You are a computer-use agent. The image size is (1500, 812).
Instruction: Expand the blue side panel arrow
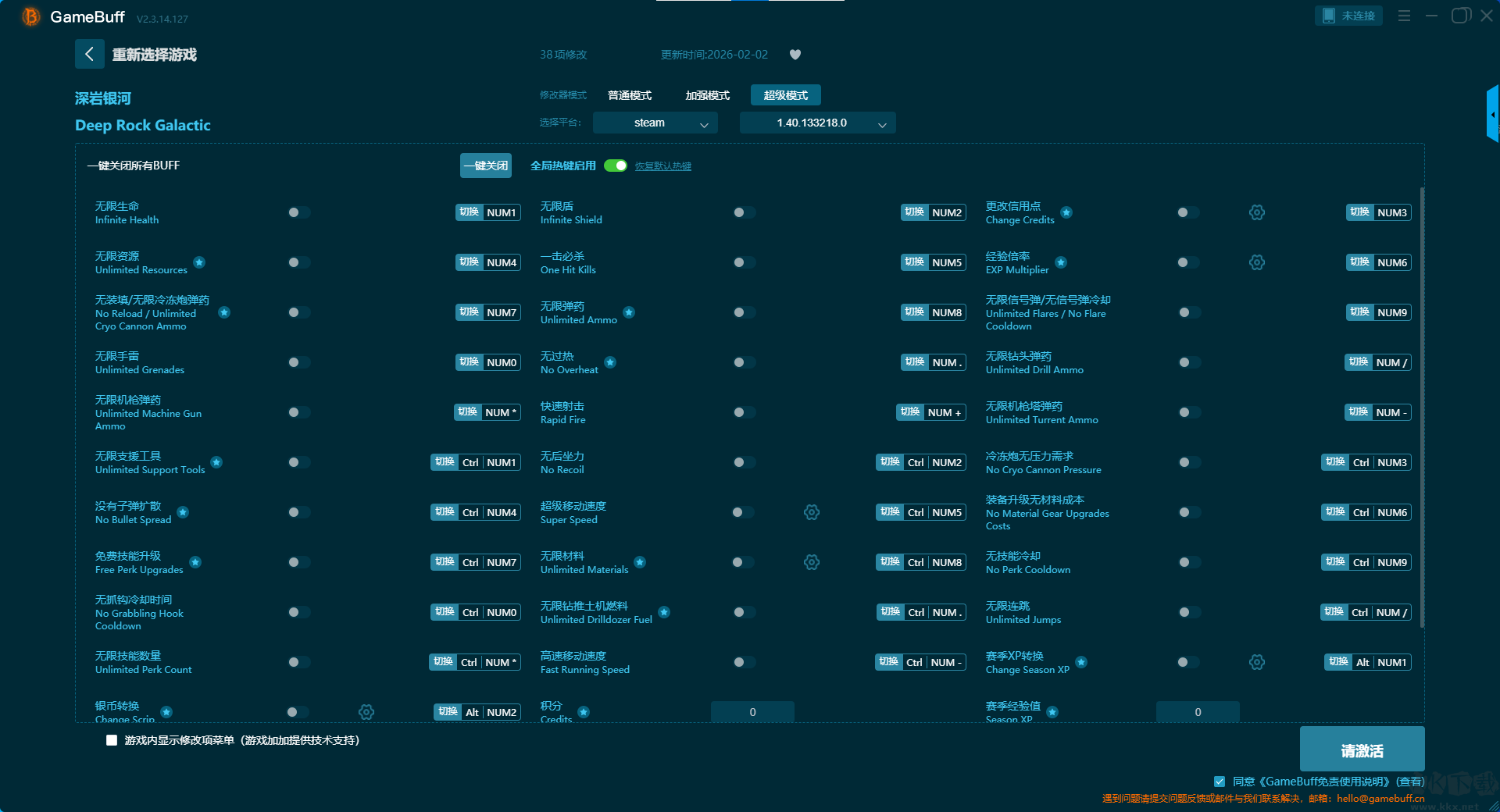coord(1492,115)
